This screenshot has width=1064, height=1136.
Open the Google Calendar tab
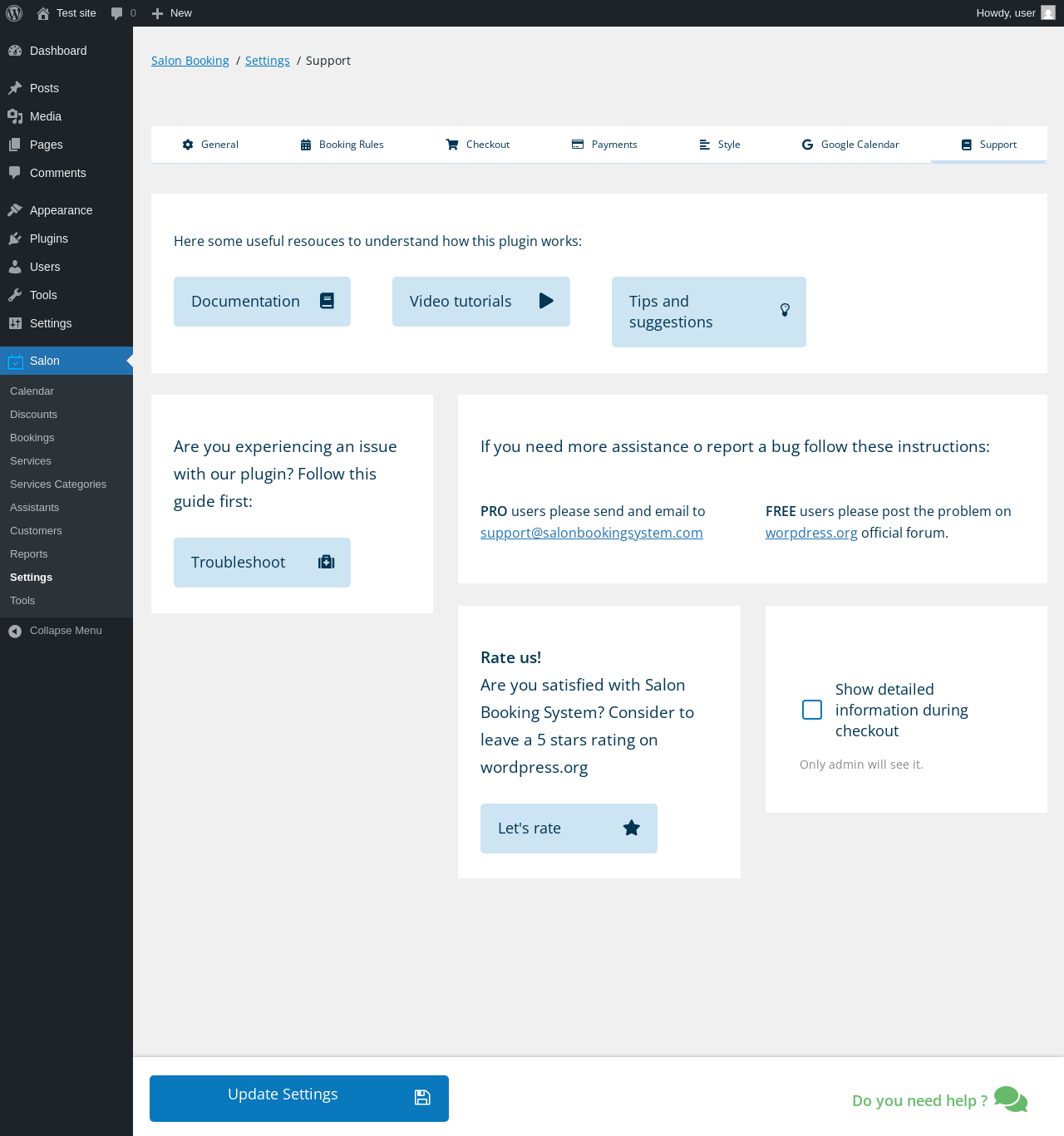click(x=850, y=145)
